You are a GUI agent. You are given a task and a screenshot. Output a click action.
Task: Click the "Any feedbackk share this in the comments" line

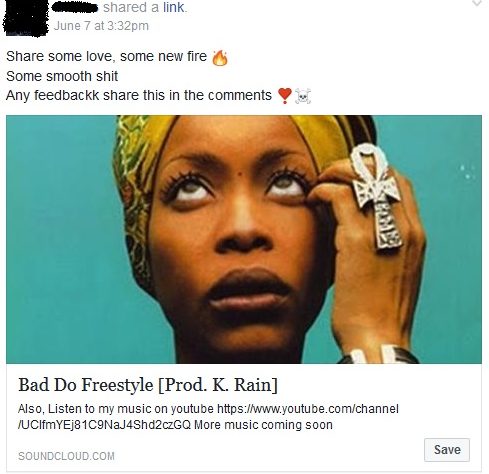(x=139, y=95)
